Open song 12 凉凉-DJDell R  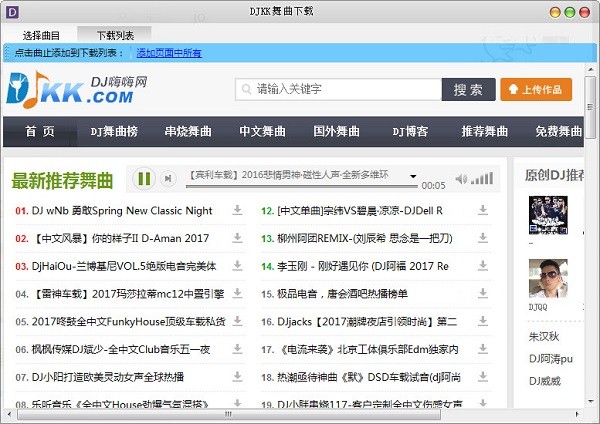pos(360,210)
